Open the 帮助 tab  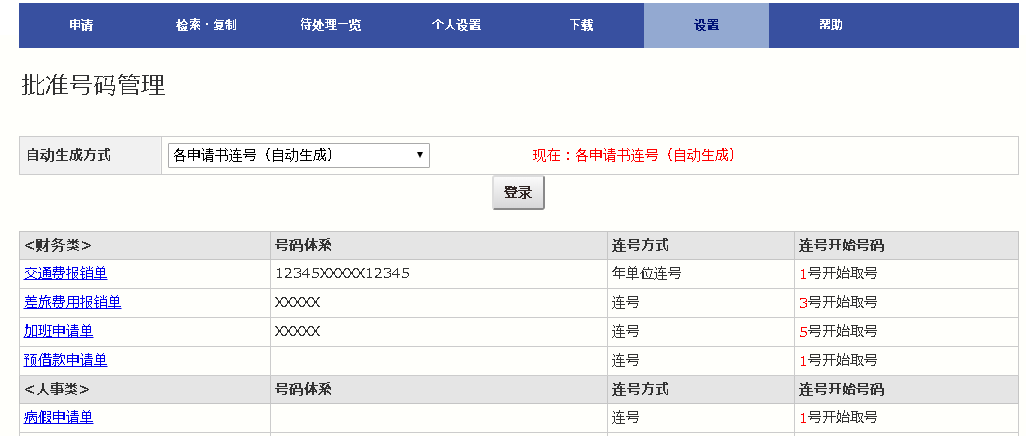(831, 25)
